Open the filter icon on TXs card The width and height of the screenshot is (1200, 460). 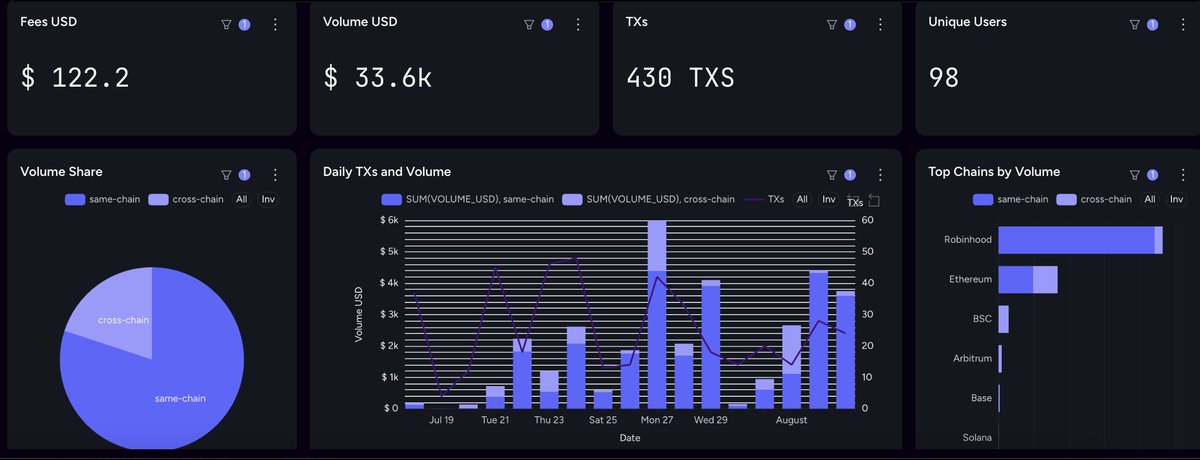click(832, 24)
